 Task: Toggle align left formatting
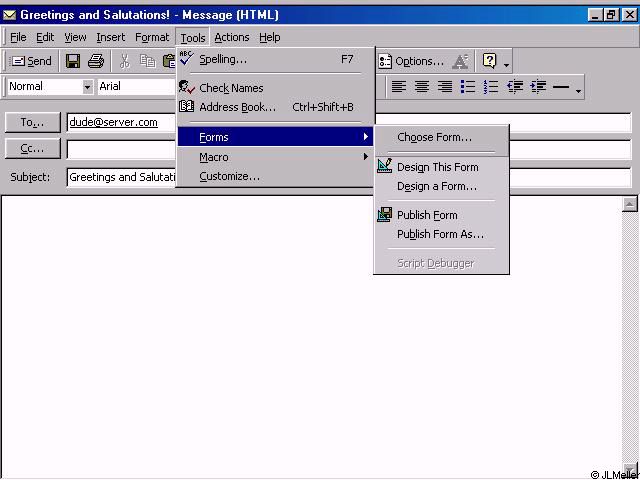(399, 87)
